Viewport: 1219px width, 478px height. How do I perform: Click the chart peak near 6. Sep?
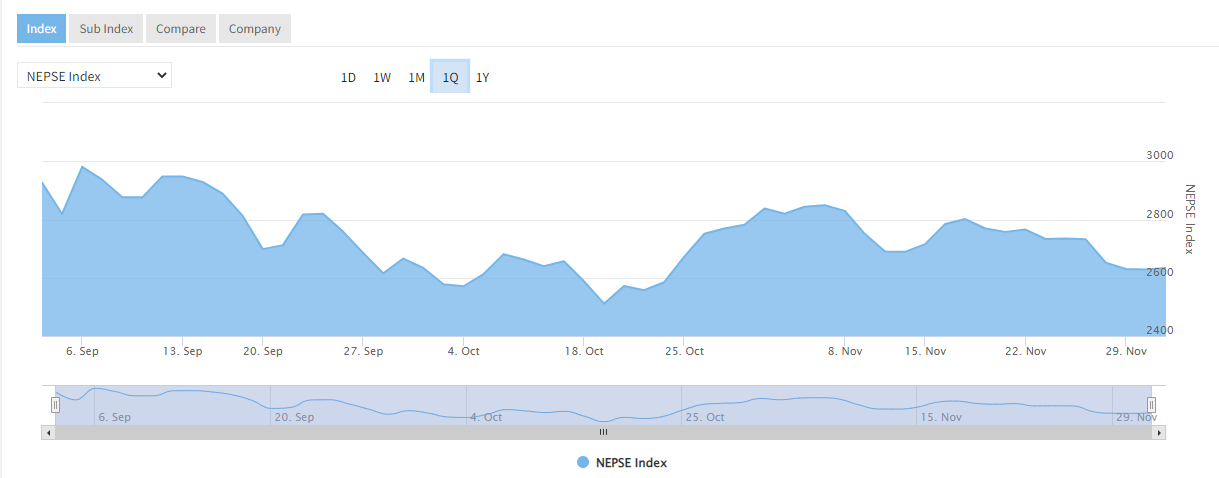82,167
